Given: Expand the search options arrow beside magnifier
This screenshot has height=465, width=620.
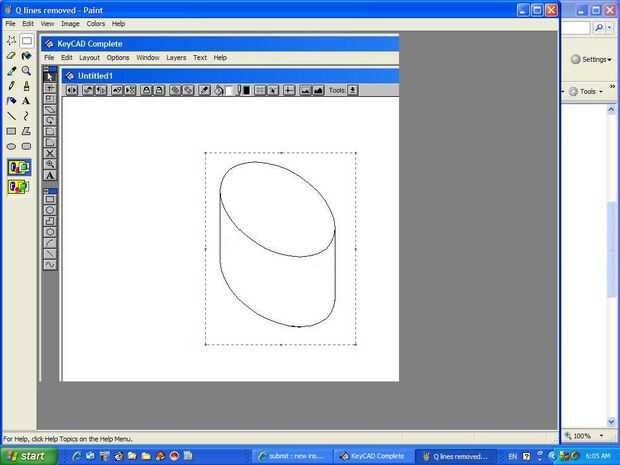Looking at the screenshot, I should click(609, 28).
